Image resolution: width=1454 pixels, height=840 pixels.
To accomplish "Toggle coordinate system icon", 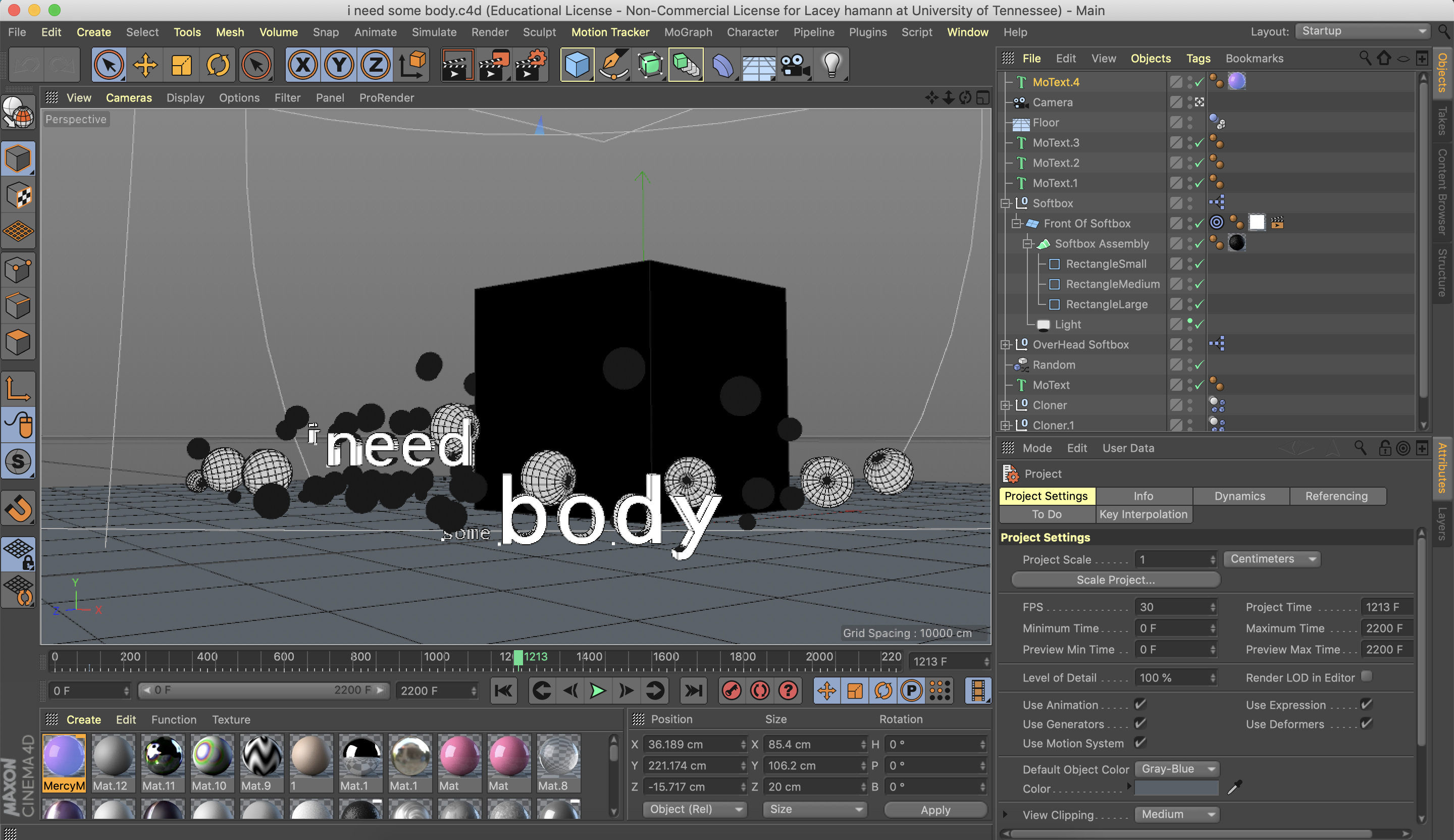I will click(x=412, y=65).
